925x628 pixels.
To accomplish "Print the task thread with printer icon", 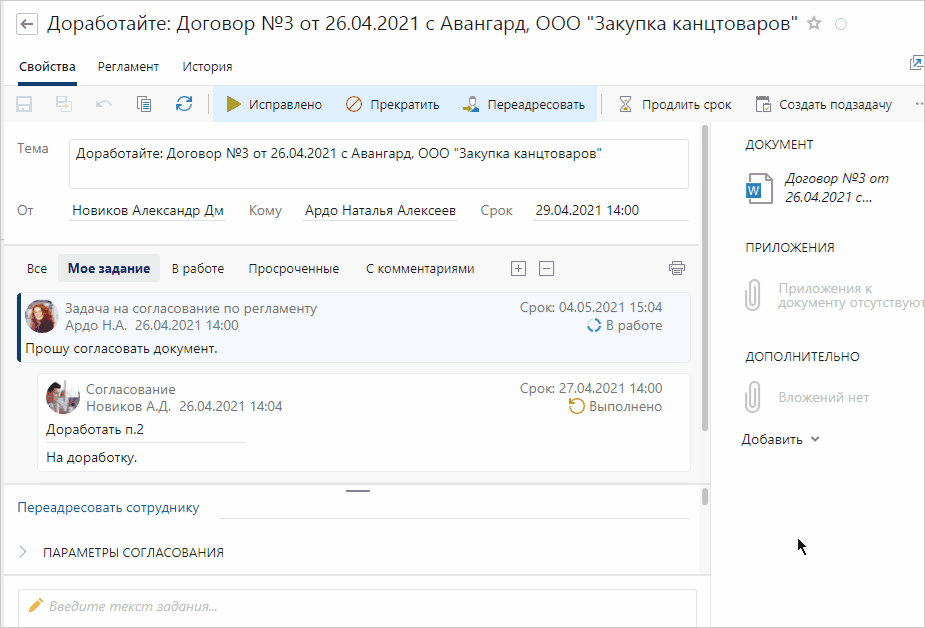I will click(x=677, y=268).
